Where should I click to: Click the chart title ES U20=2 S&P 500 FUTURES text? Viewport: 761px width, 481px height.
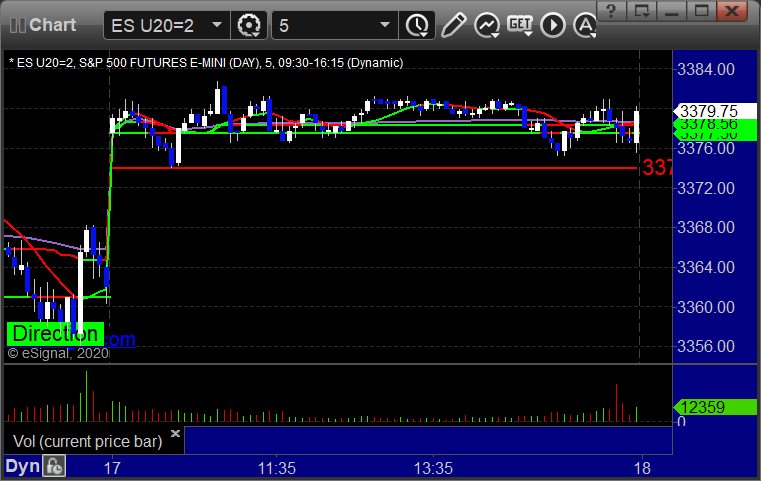[x=206, y=63]
